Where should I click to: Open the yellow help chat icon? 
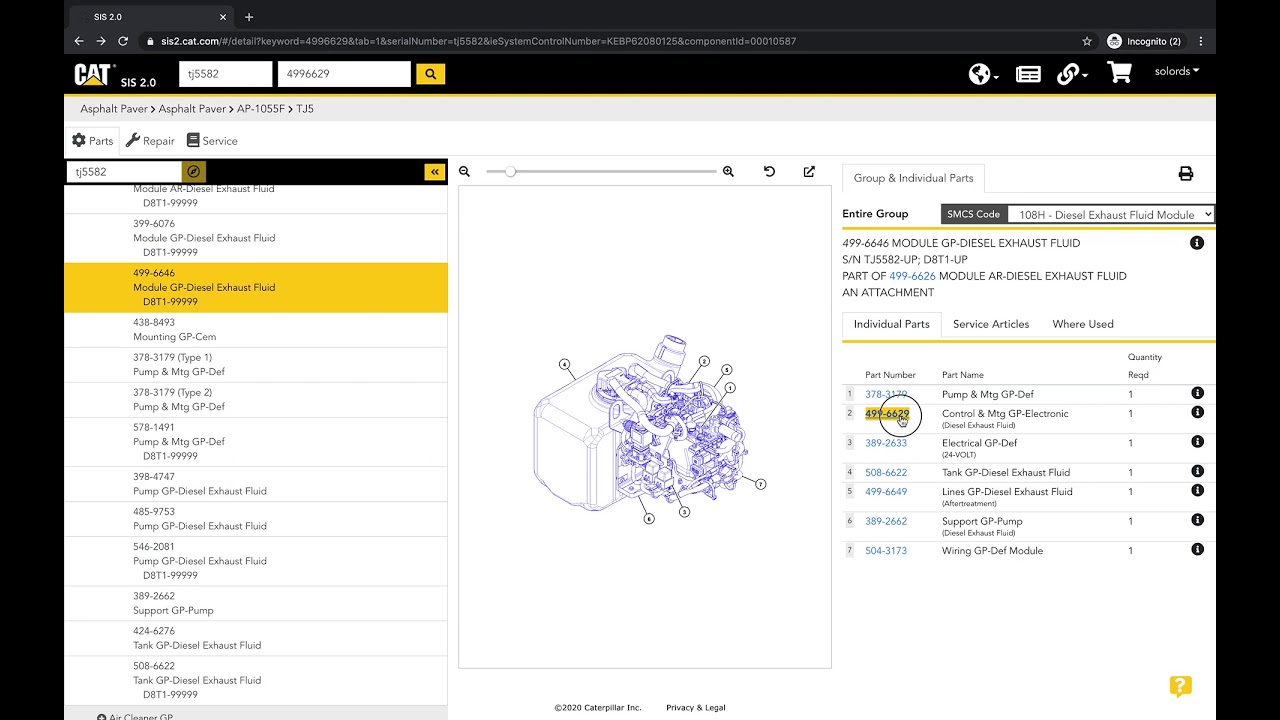pyautogui.click(x=1180, y=686)
